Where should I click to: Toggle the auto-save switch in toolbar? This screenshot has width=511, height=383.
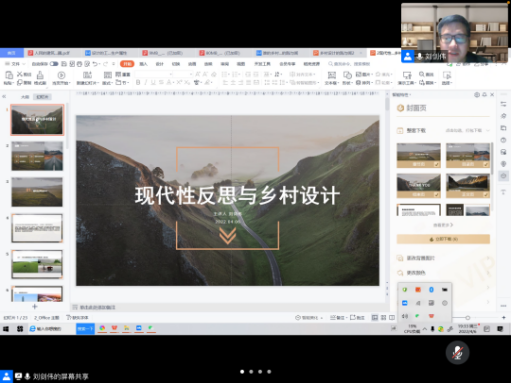tap(54, 64)
